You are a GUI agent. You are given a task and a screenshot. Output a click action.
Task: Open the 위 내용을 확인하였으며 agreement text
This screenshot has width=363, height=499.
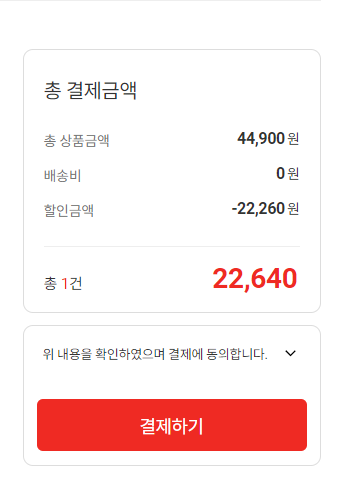click(155, 354)
